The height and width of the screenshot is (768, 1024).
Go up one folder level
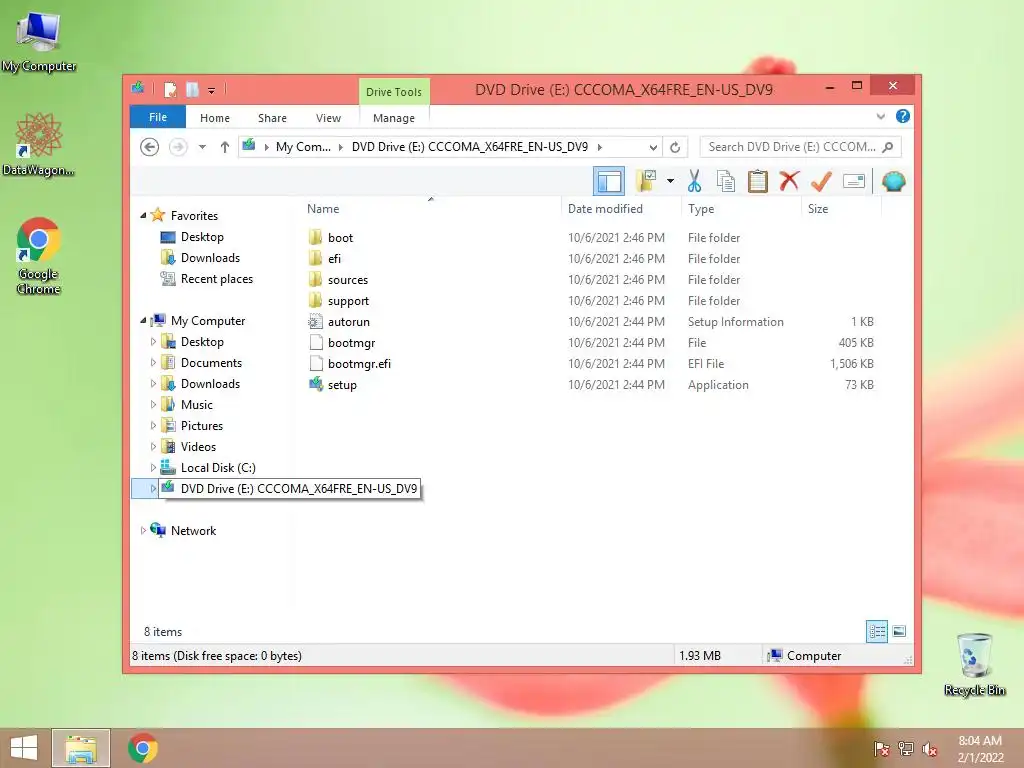225,147
